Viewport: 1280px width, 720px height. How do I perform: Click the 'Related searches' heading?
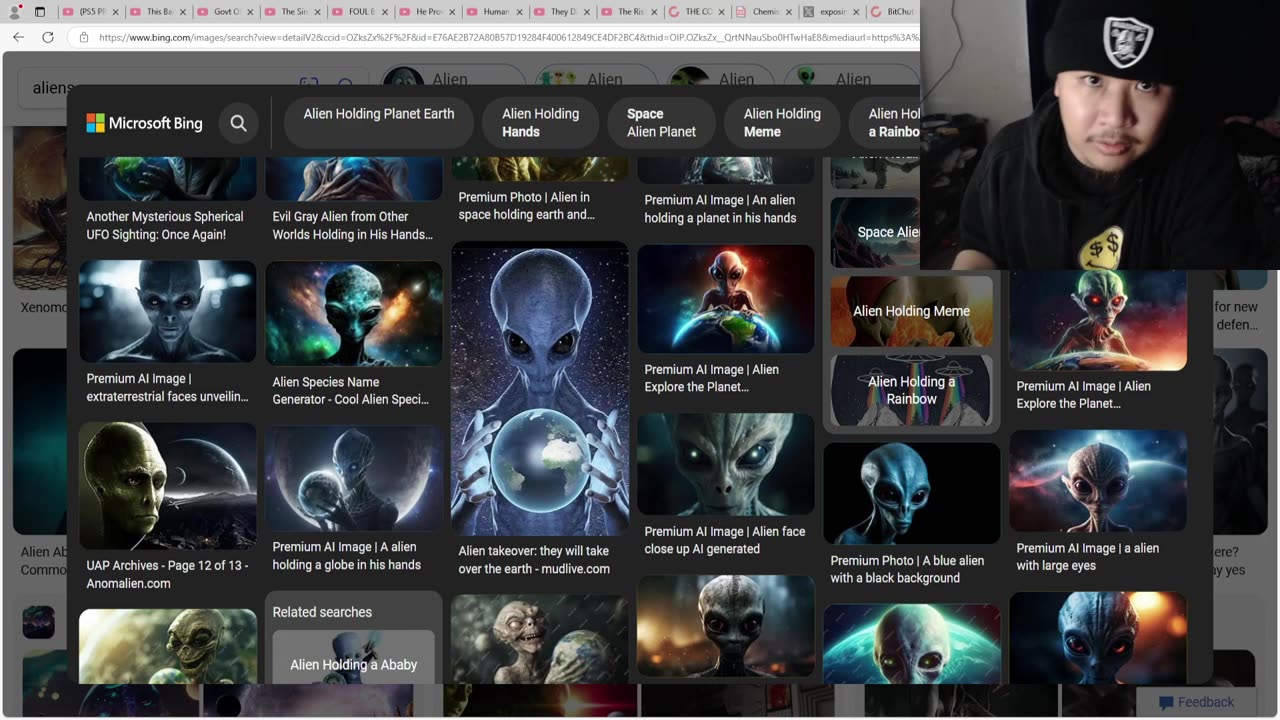coord(322,612)
